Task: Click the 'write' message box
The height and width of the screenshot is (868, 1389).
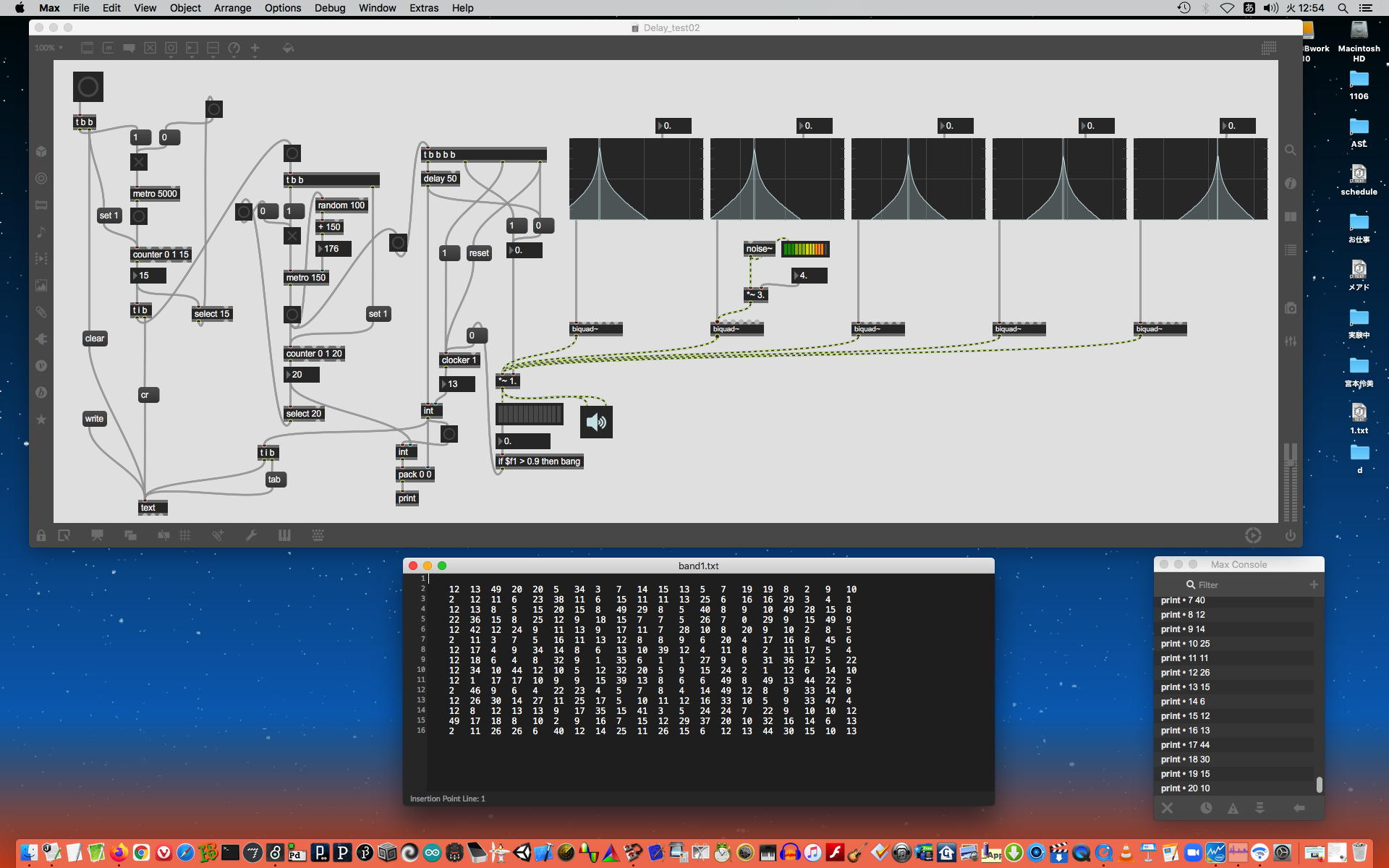Action: pos(94,419)
